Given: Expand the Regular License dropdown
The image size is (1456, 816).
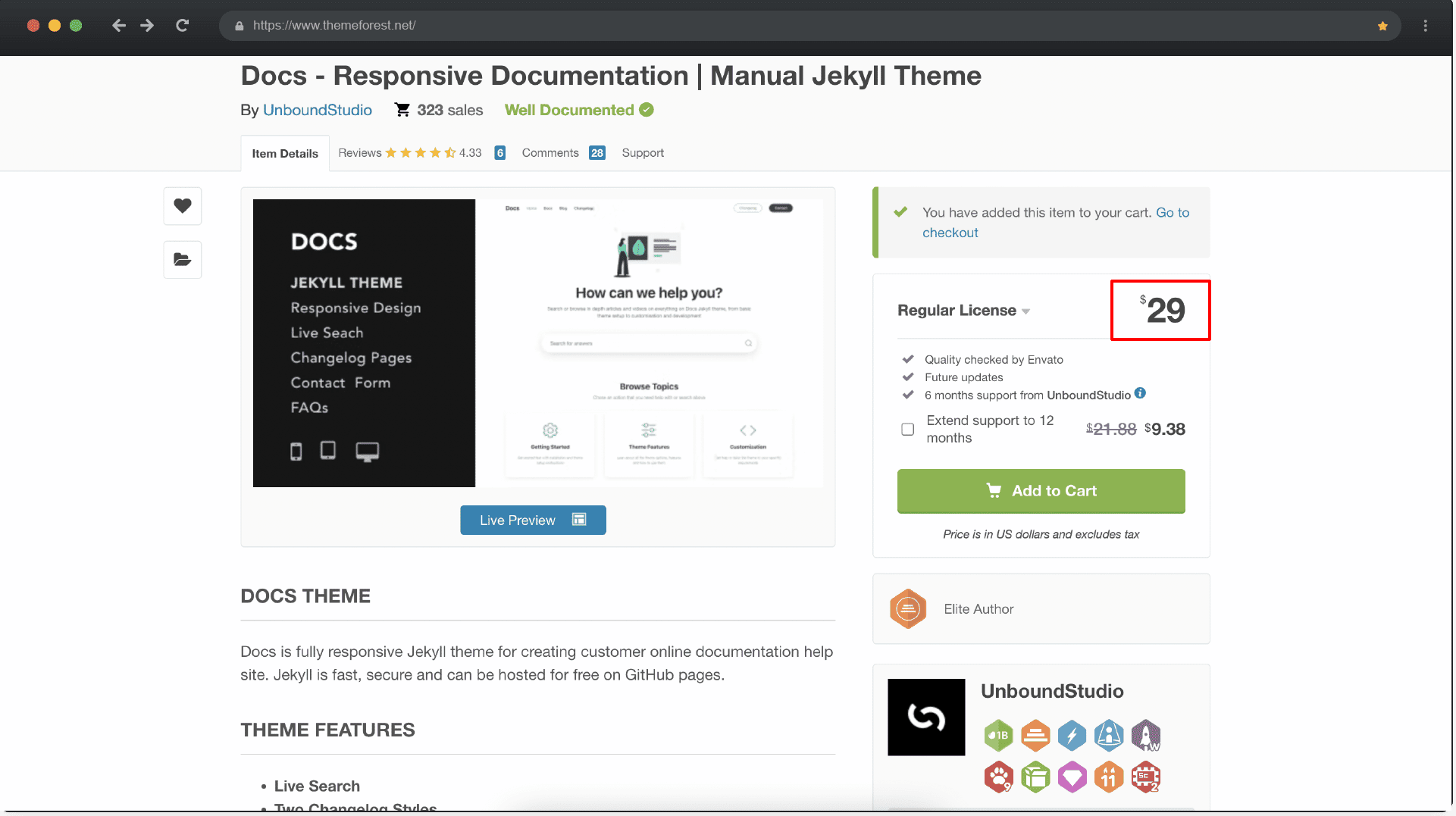Looking at the screenshot, I should click(963, 311).
